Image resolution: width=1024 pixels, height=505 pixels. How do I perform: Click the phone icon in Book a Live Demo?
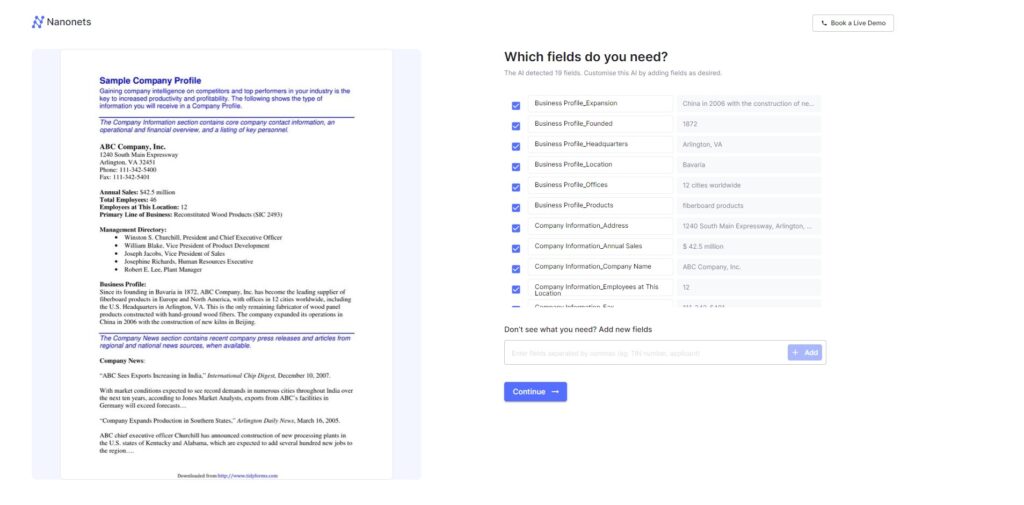[x=824, y=23]
